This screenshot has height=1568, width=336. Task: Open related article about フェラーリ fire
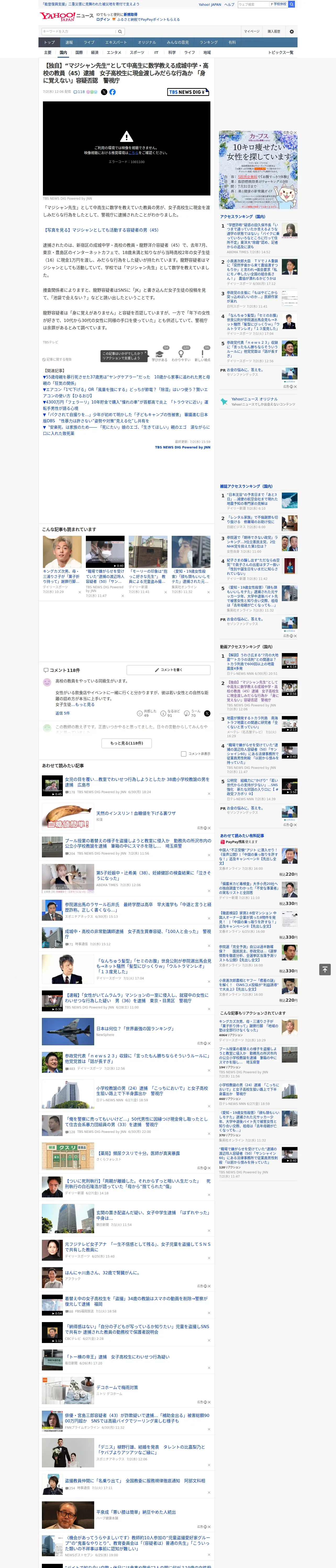[126, 405]
